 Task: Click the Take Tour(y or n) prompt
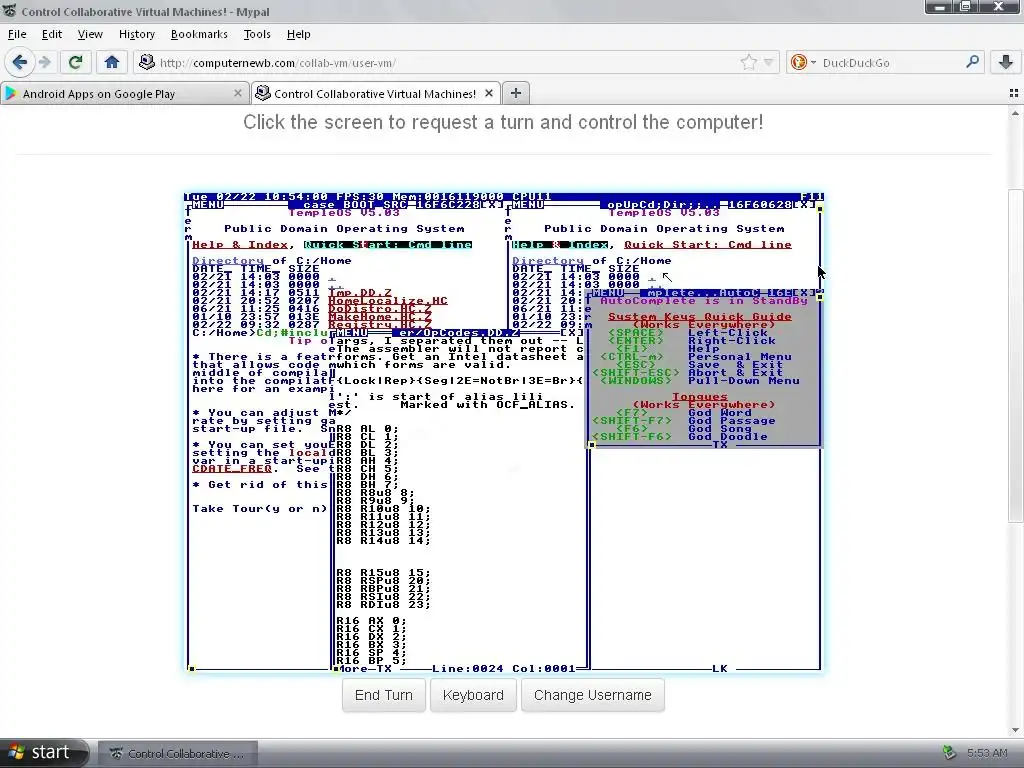click(x=259, y=509)
